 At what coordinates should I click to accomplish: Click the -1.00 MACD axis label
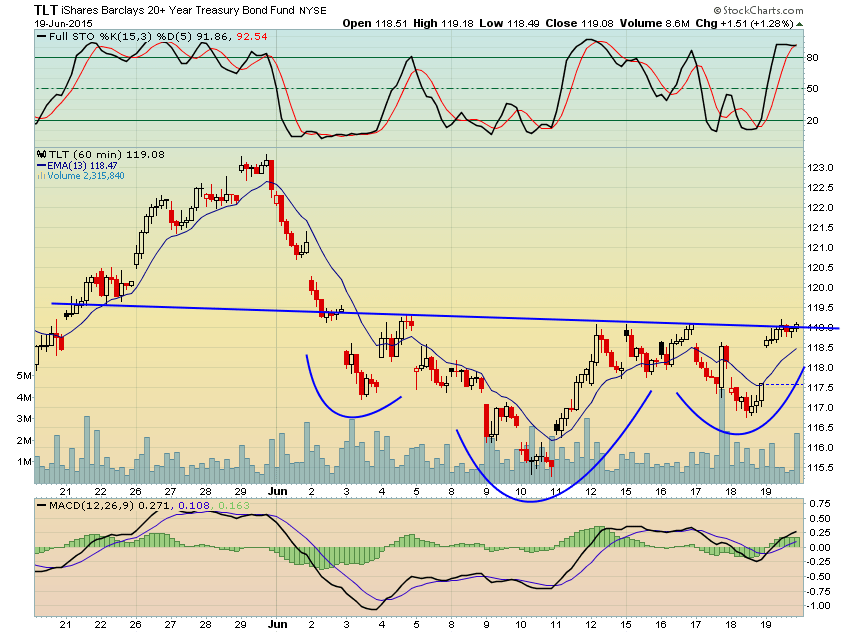coord(818,605)
